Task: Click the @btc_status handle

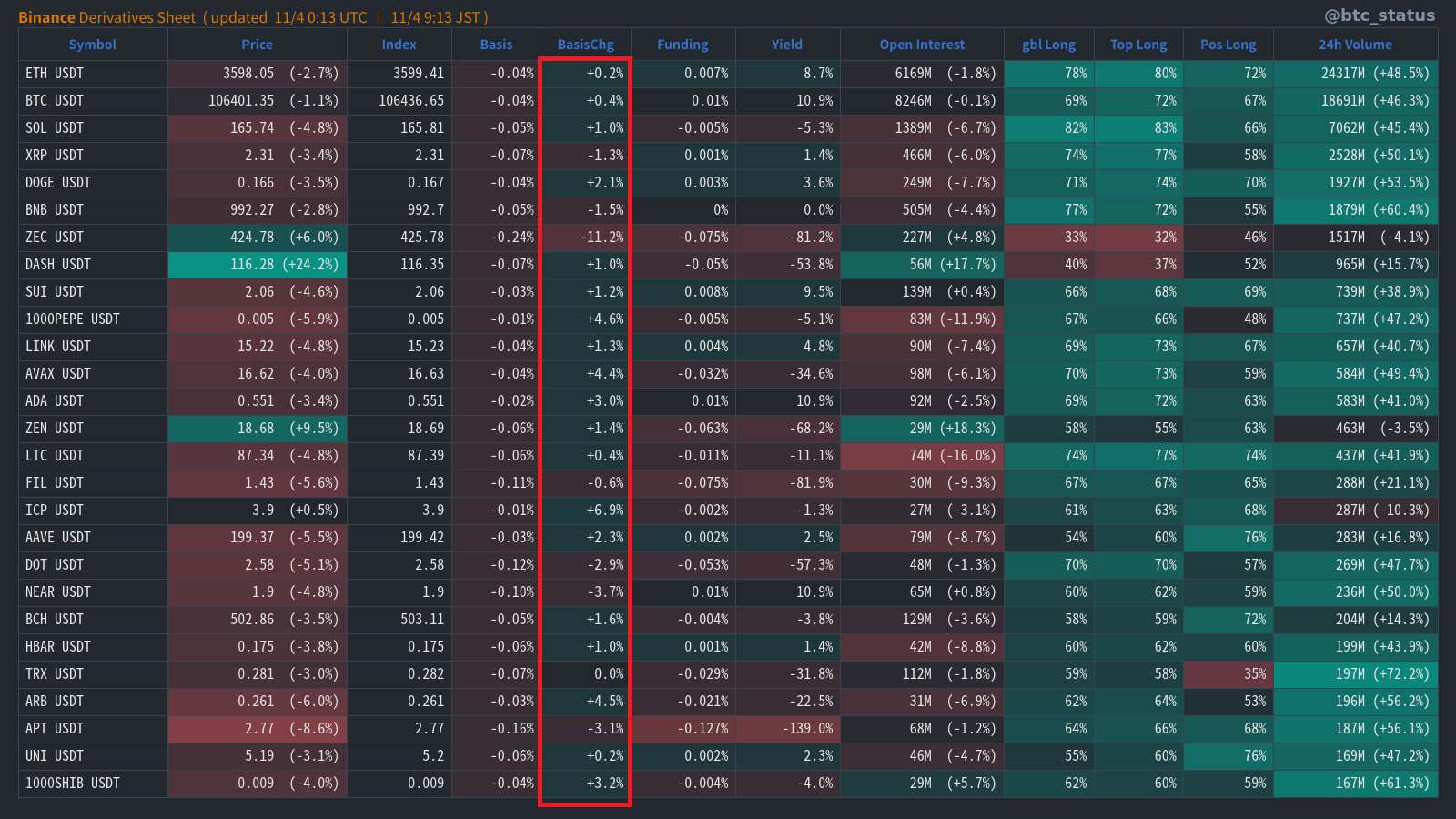Action: pyautogui.click(x=1379, y=15)
